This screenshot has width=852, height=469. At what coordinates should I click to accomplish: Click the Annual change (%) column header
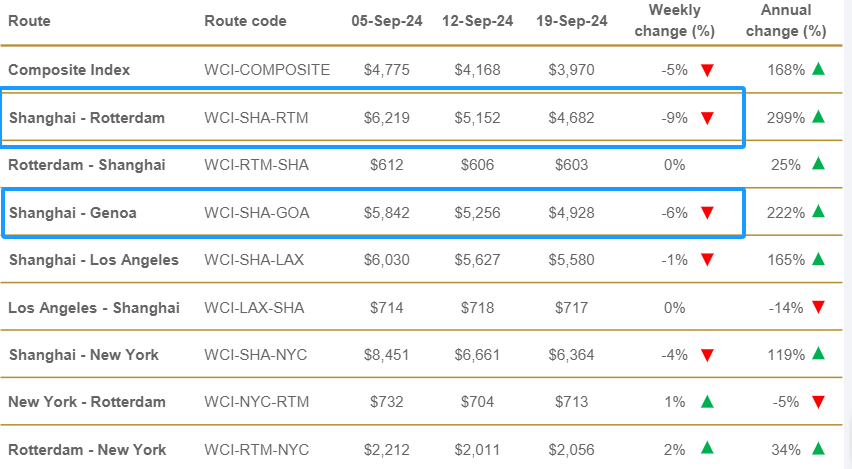click(786, 21)
